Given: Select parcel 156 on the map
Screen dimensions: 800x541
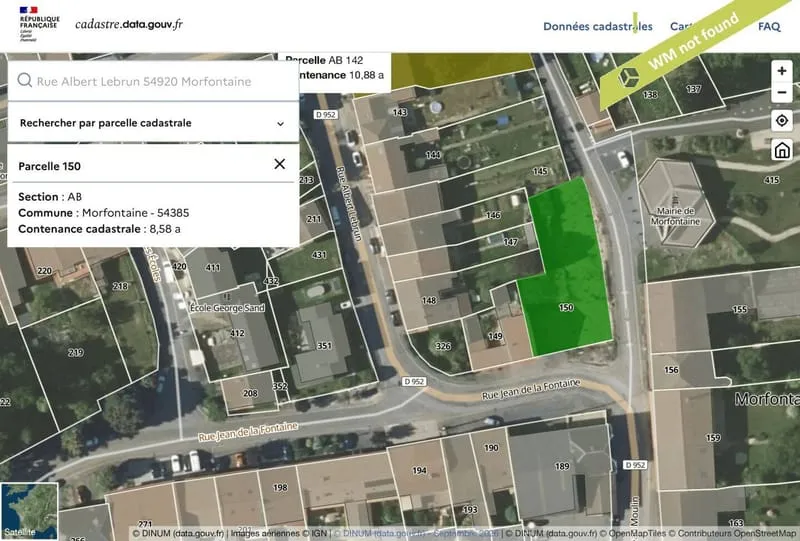Looking at the screenshot, I should click(671, 370).
